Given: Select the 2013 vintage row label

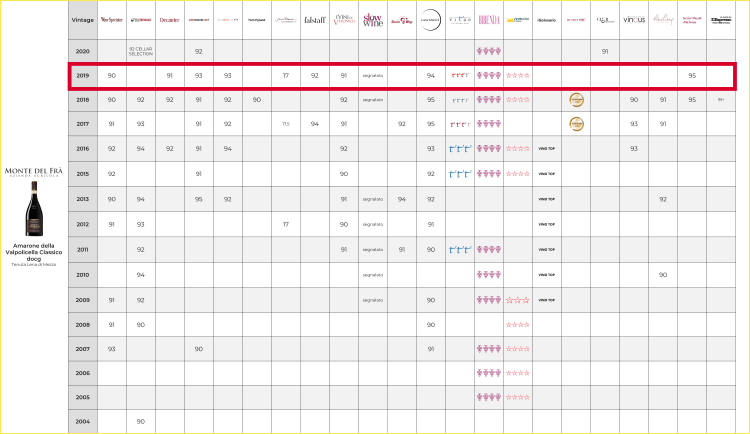Looking at the screenshot, I should 83,199.
